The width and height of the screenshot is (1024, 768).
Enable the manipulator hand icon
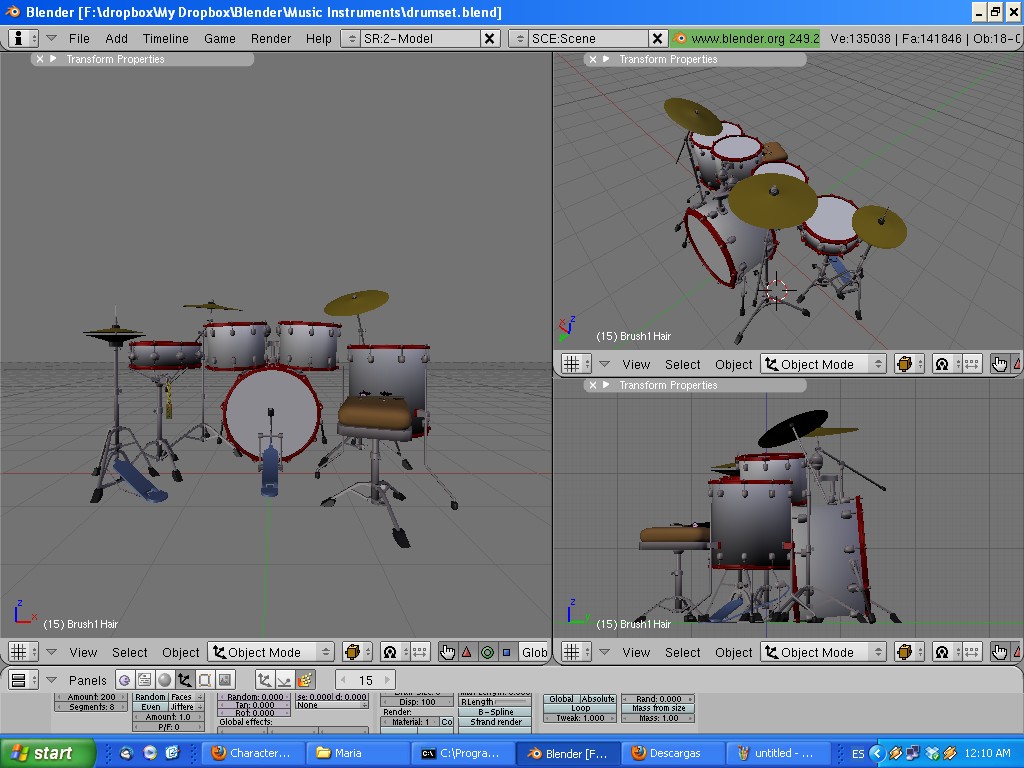coord(447,651)
